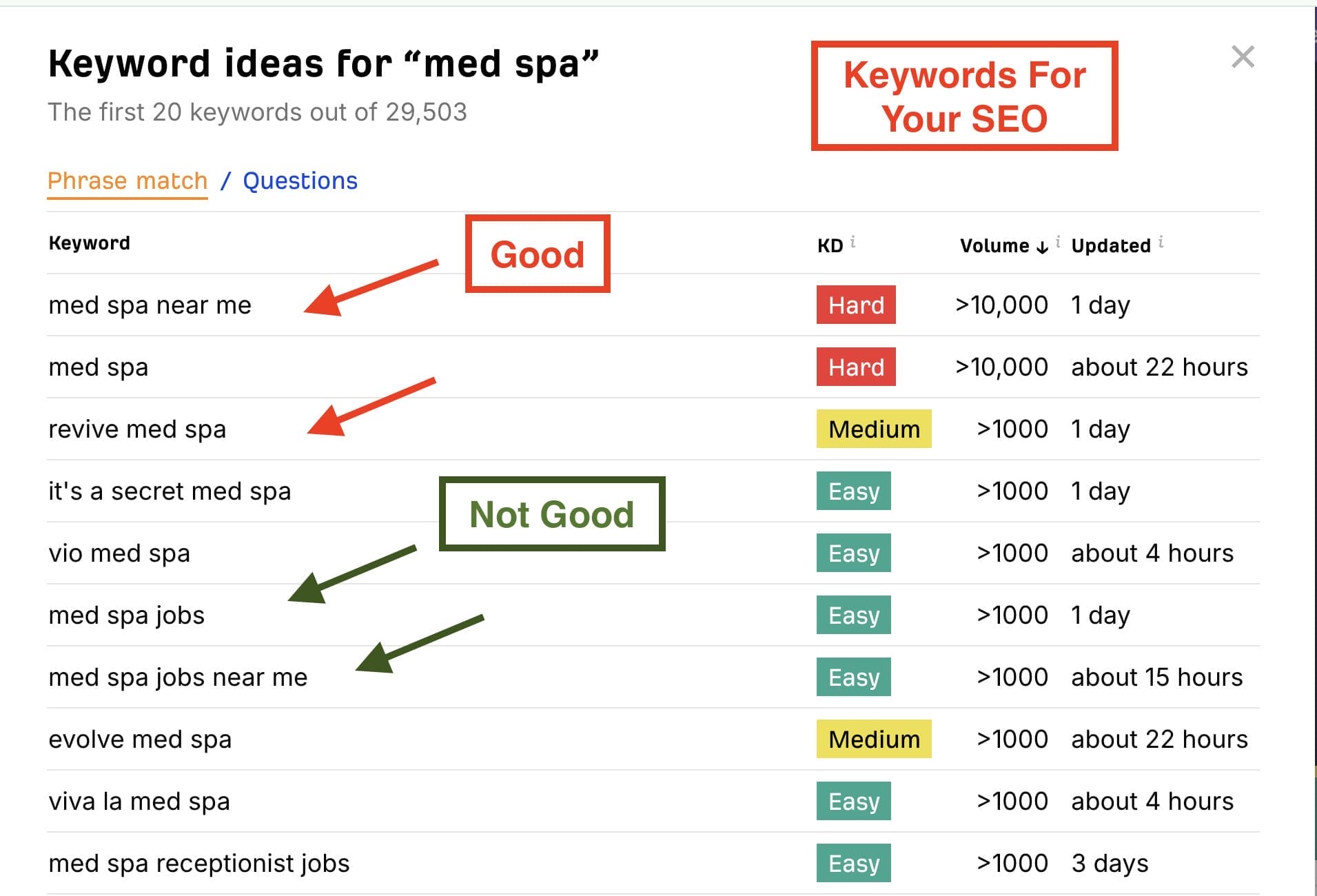Open the 'revive med spa' keyword

pos(137,429)
